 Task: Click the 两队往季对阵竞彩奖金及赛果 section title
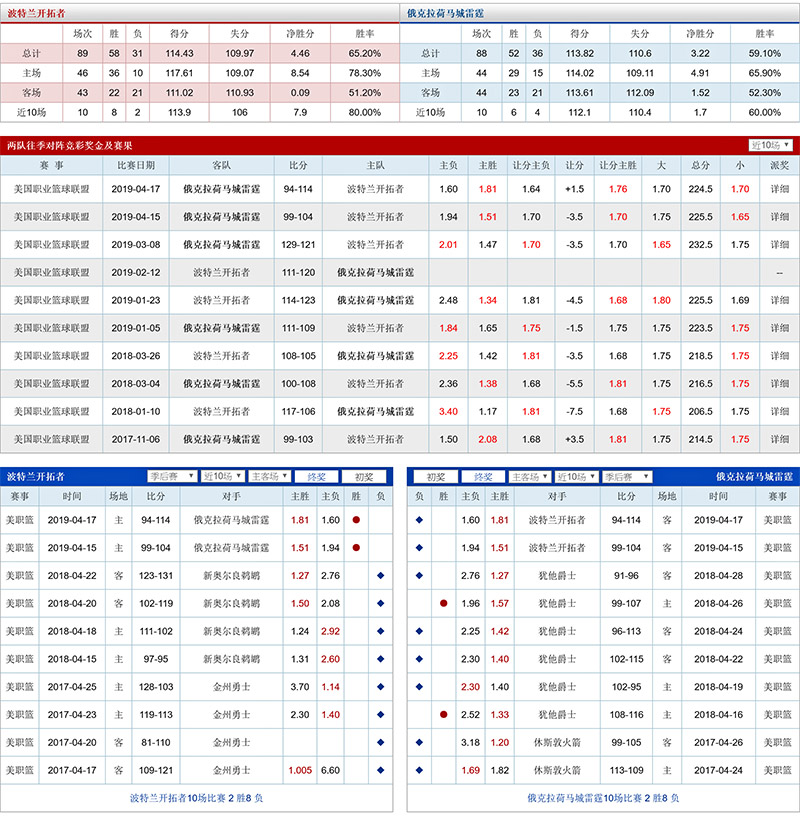(x=69, y=146)
